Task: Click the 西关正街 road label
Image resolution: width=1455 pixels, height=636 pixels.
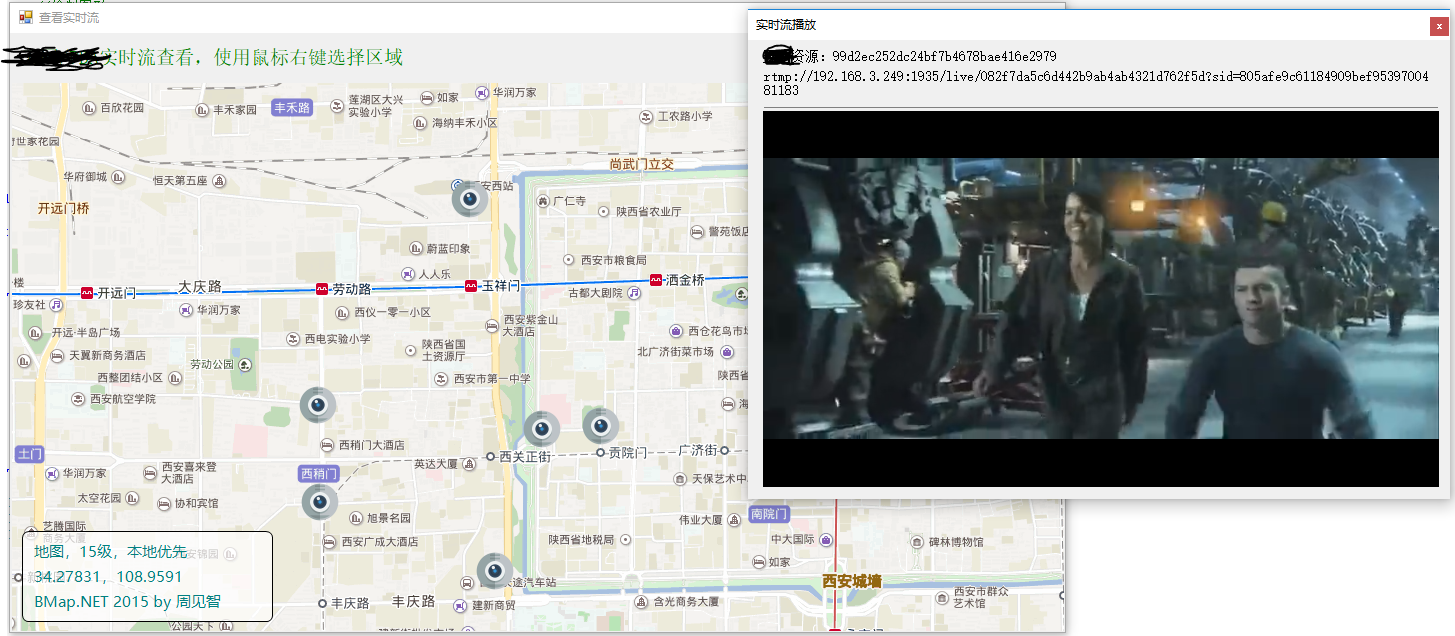Action: coord(525,457)
